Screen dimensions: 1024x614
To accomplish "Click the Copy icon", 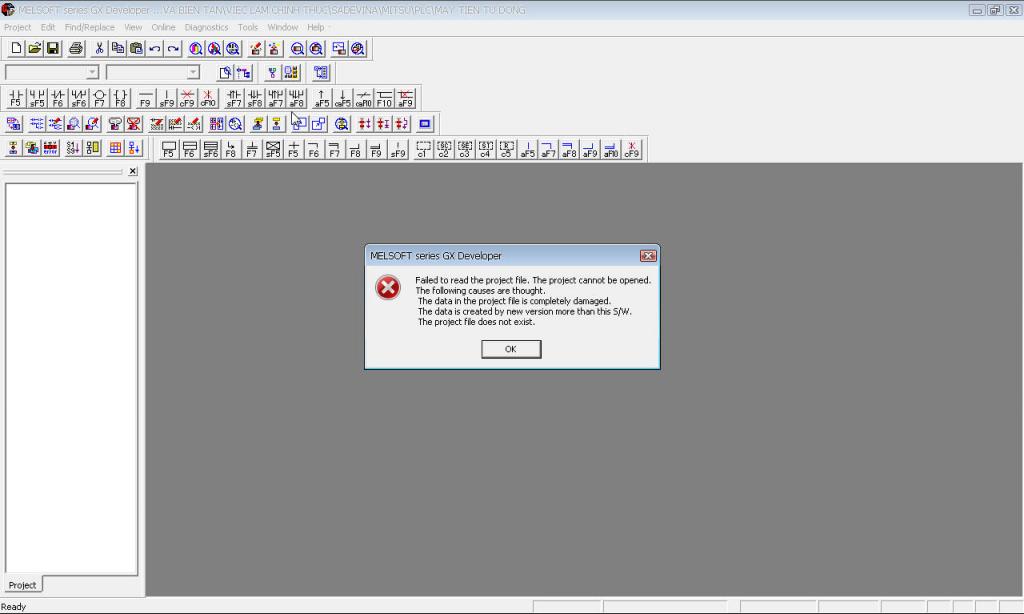I will 118,48.
